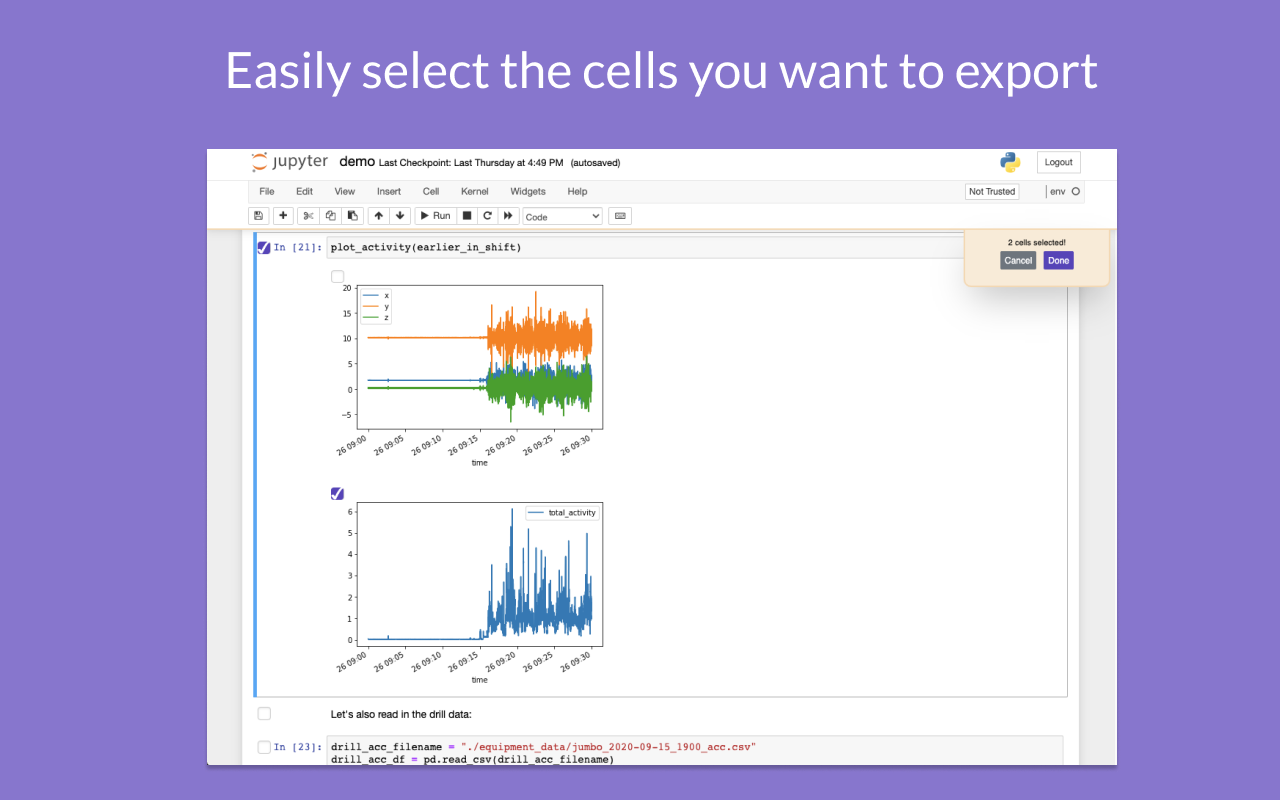Move the selected cell down with the arrow
The width and height of the screenshot is (1280, 800).
pos(400,216)
